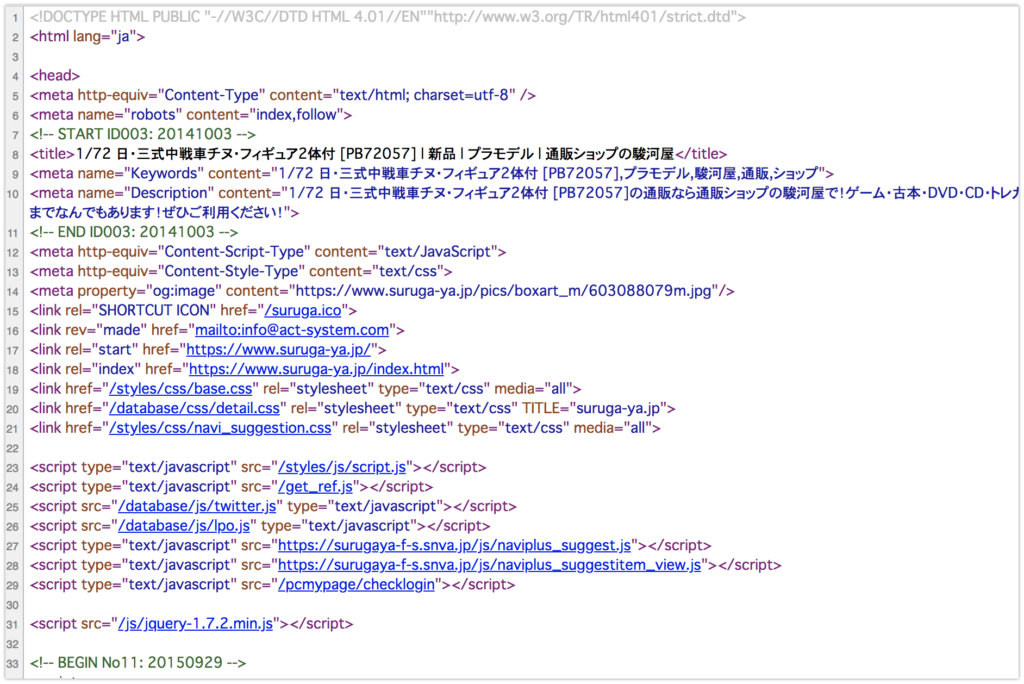Click line number 8 in the gutter
Screen dimensions: 1024x684
[x=15, y=155]
